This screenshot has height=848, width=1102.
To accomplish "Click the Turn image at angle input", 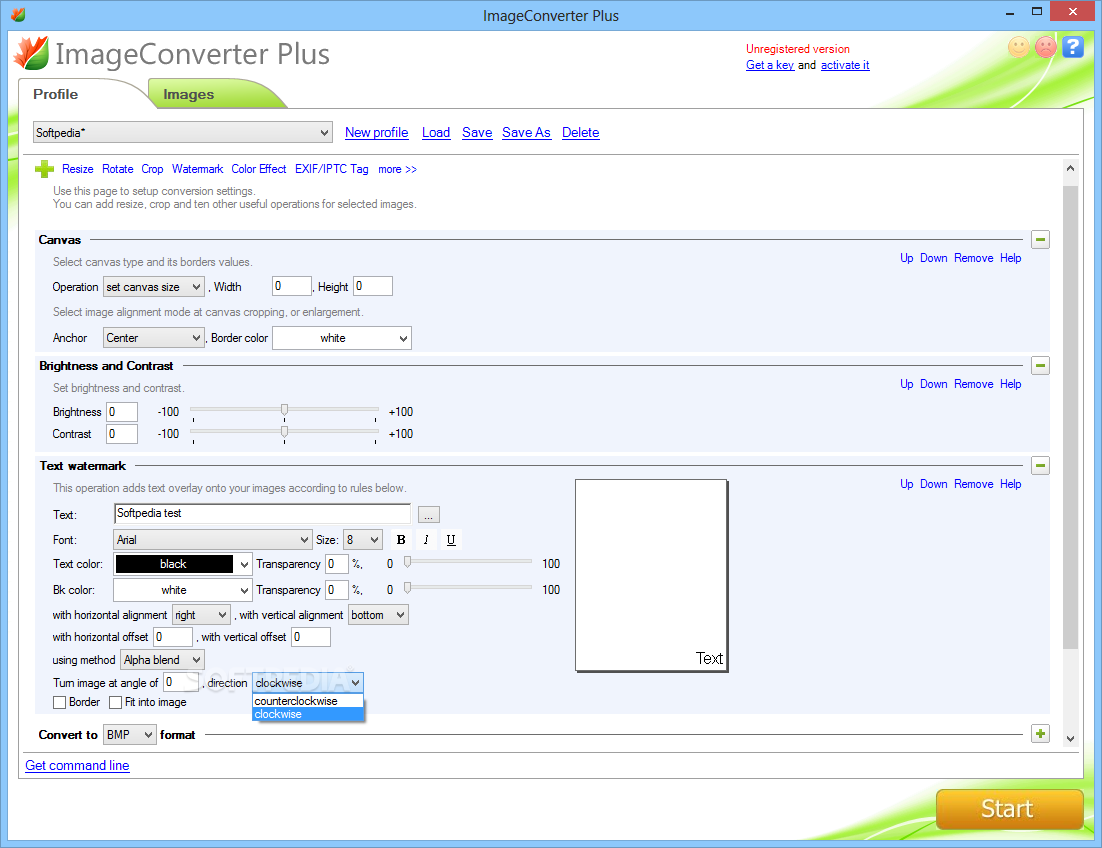I will [x=181, y=682].
